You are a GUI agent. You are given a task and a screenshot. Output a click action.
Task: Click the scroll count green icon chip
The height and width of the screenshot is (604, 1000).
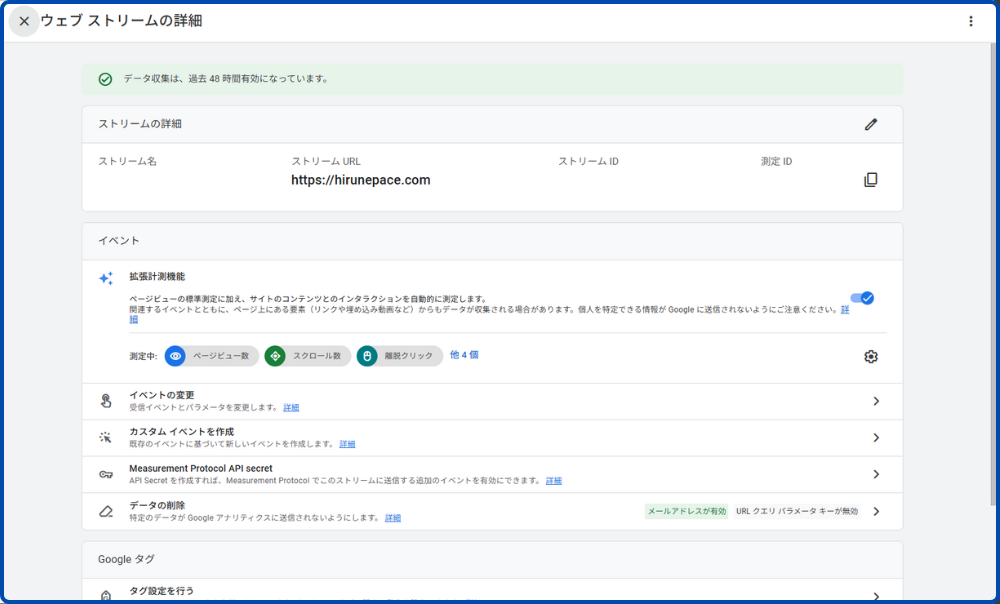[x=275, y=356]
